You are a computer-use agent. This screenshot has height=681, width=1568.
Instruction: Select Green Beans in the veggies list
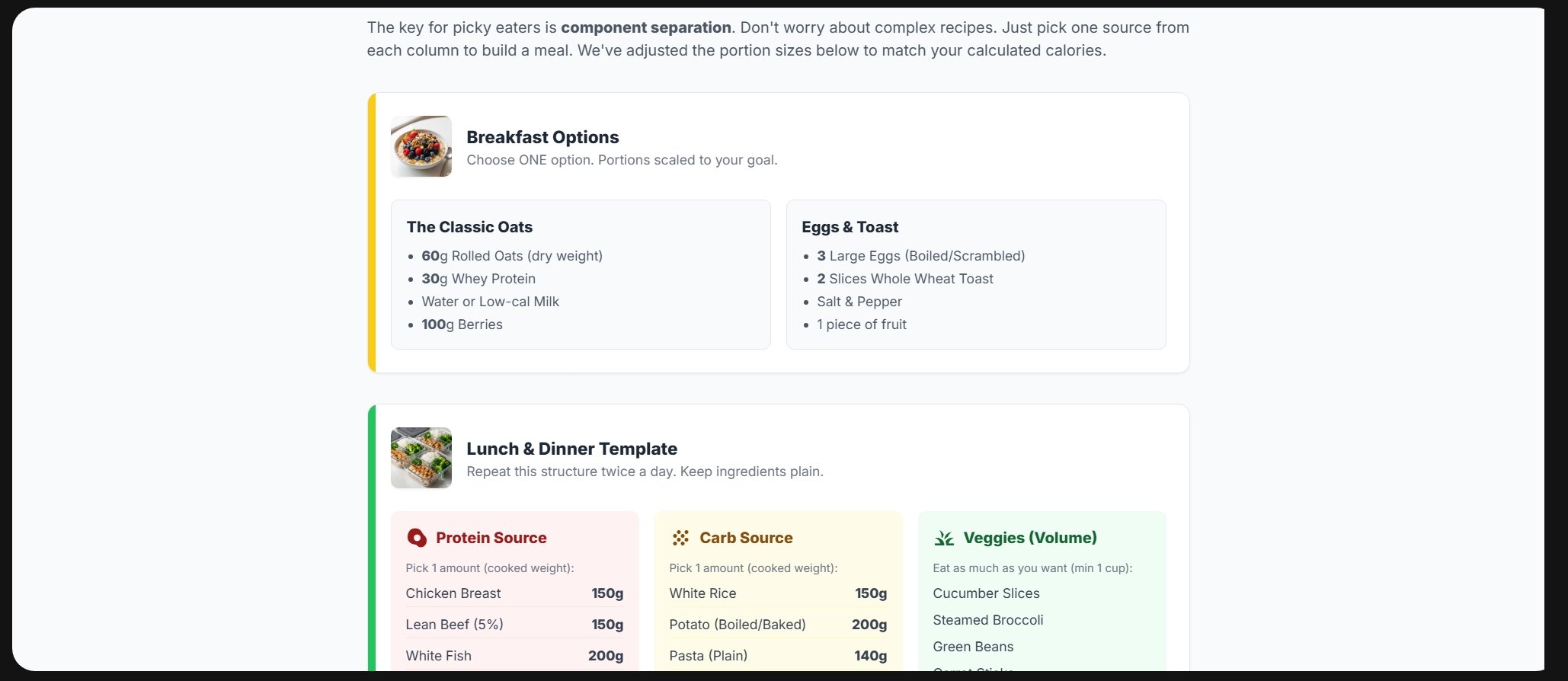(x=973, y=647)
